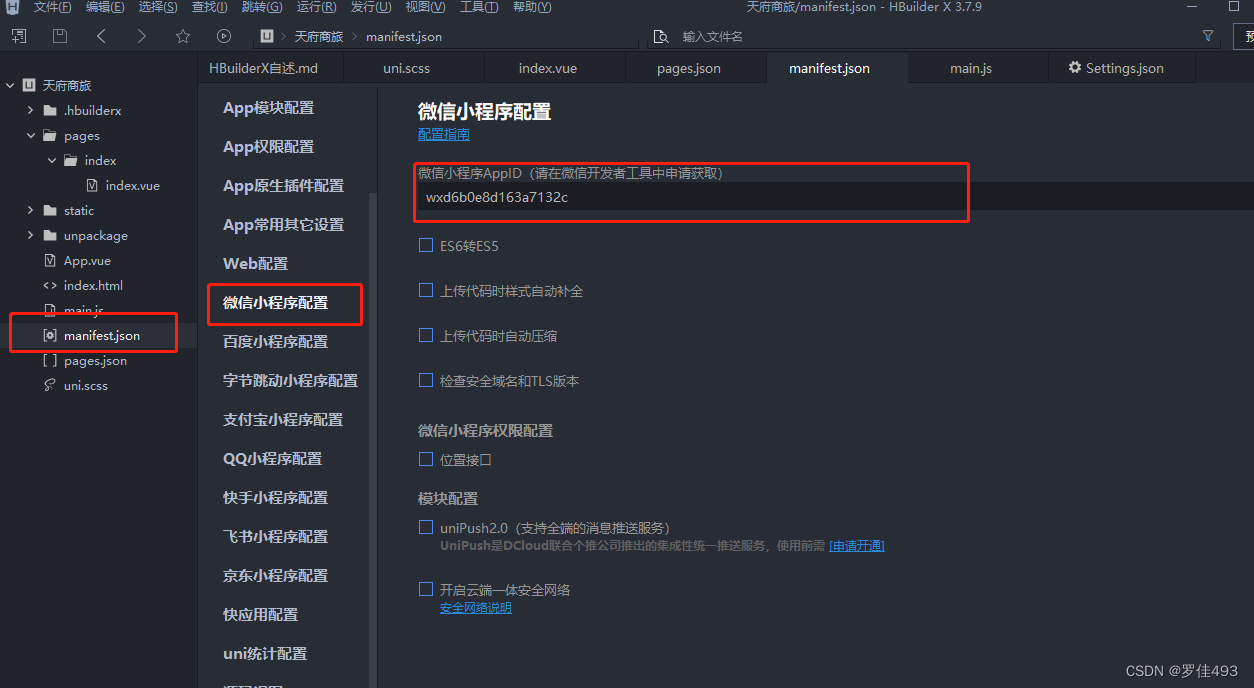Click the run play icon in toolbar

pos(224,36)
